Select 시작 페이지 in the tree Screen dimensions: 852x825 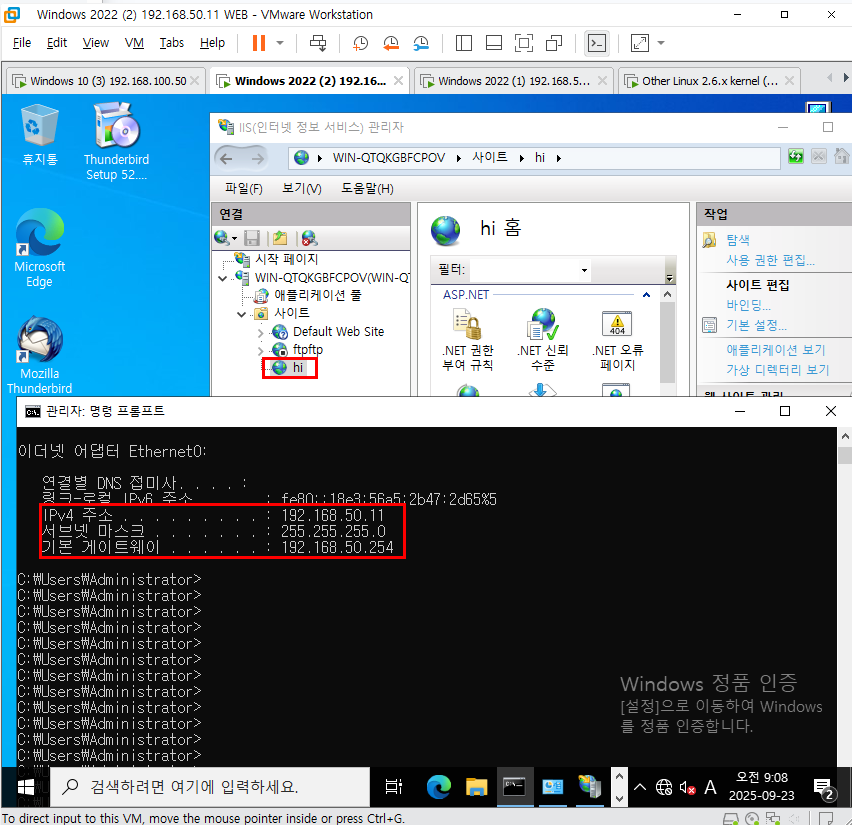pyautogui.click(x=286, y=259)
